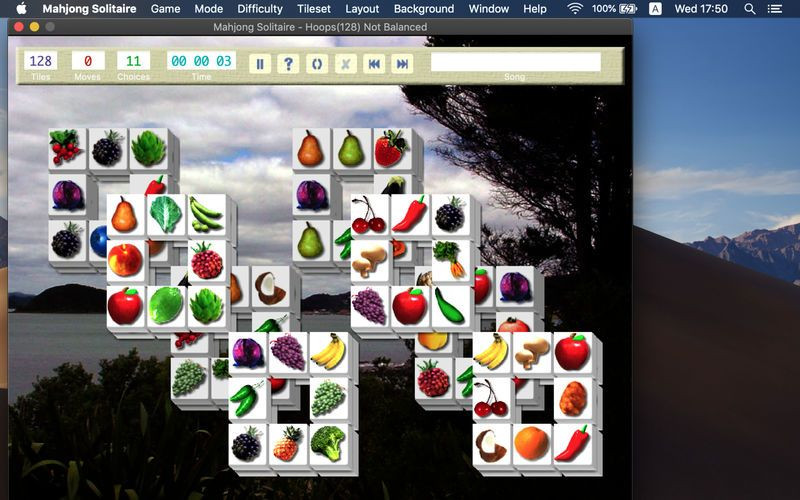Select the bananas tile next to the purple grapes
This screenshot has height=500, width=800.
[329, 352]
